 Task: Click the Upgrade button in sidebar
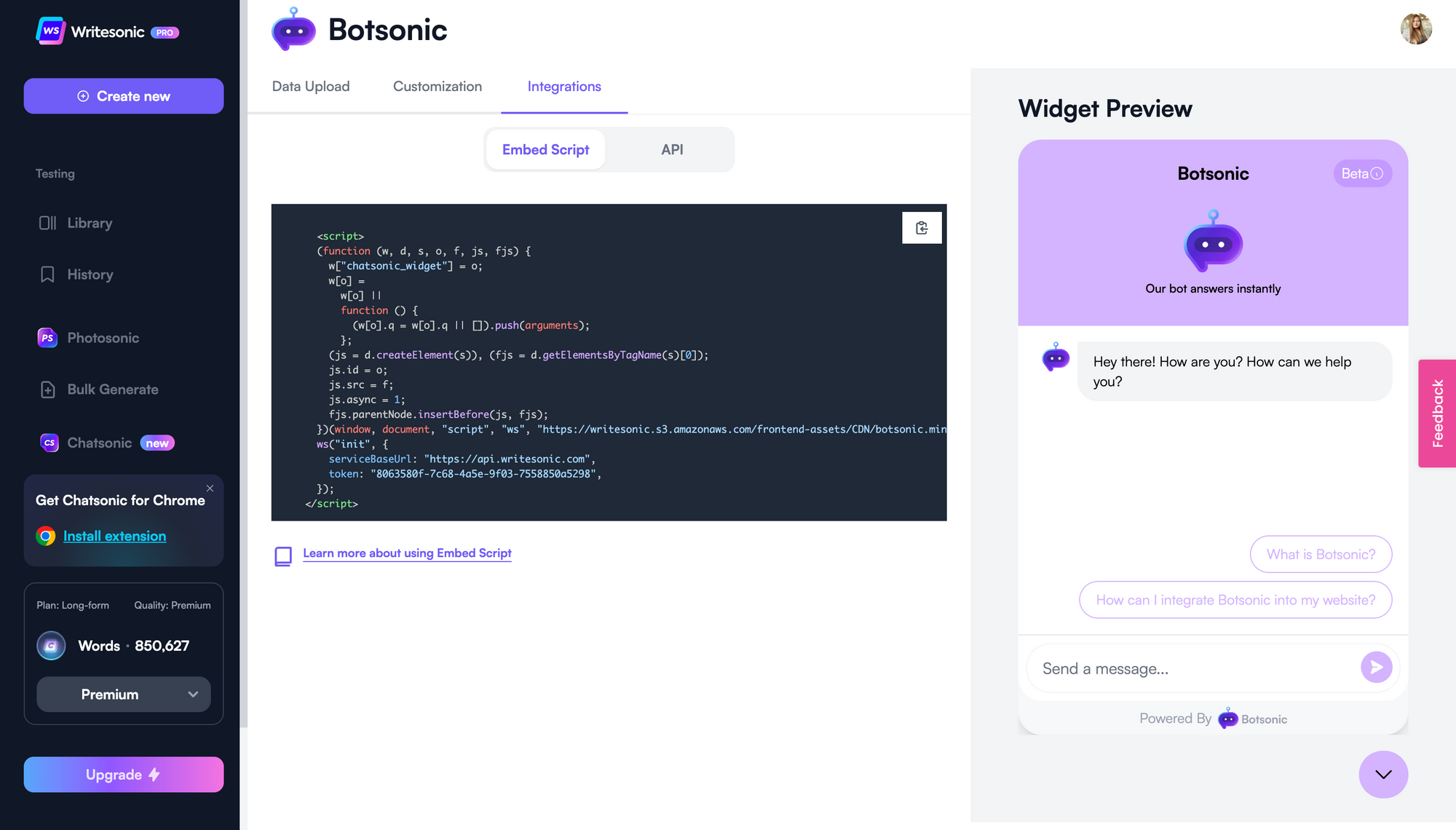click(x=123, y=773)
